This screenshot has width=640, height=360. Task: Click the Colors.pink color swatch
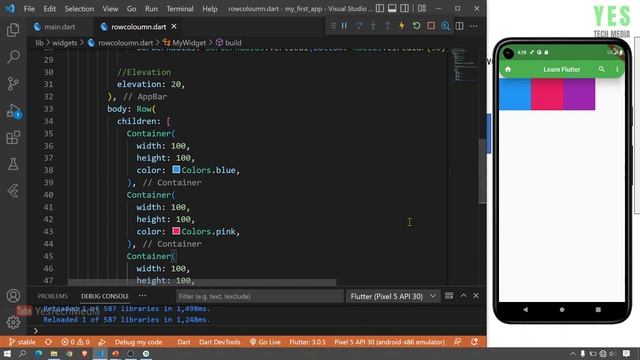coord(176,231)
